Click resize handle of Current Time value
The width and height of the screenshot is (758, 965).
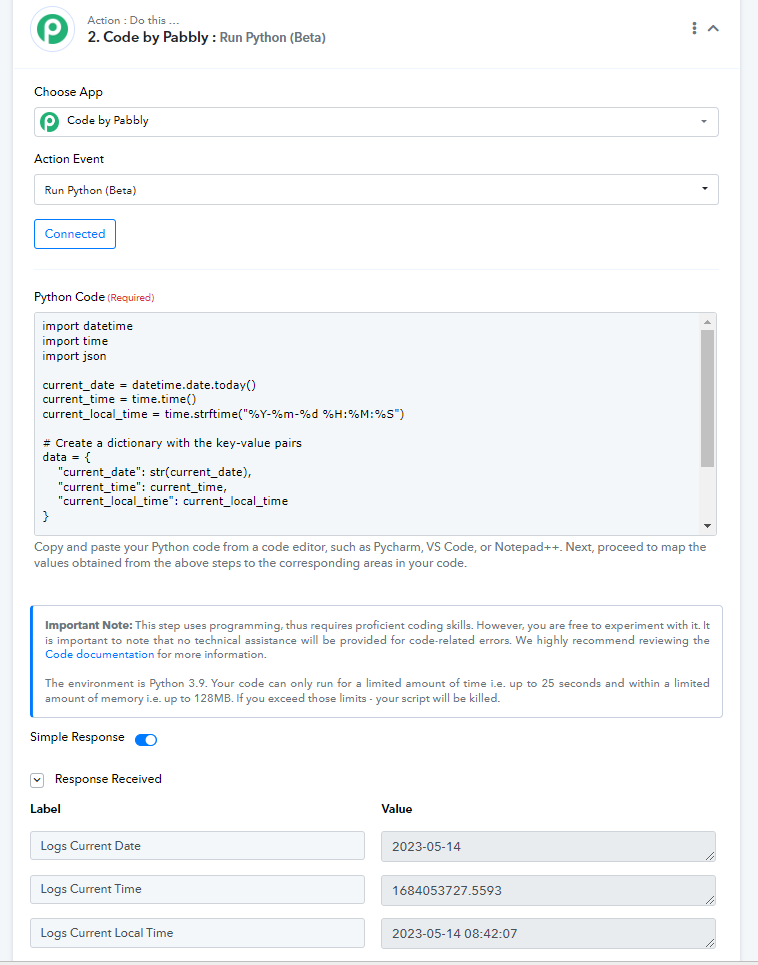point(710,900)
